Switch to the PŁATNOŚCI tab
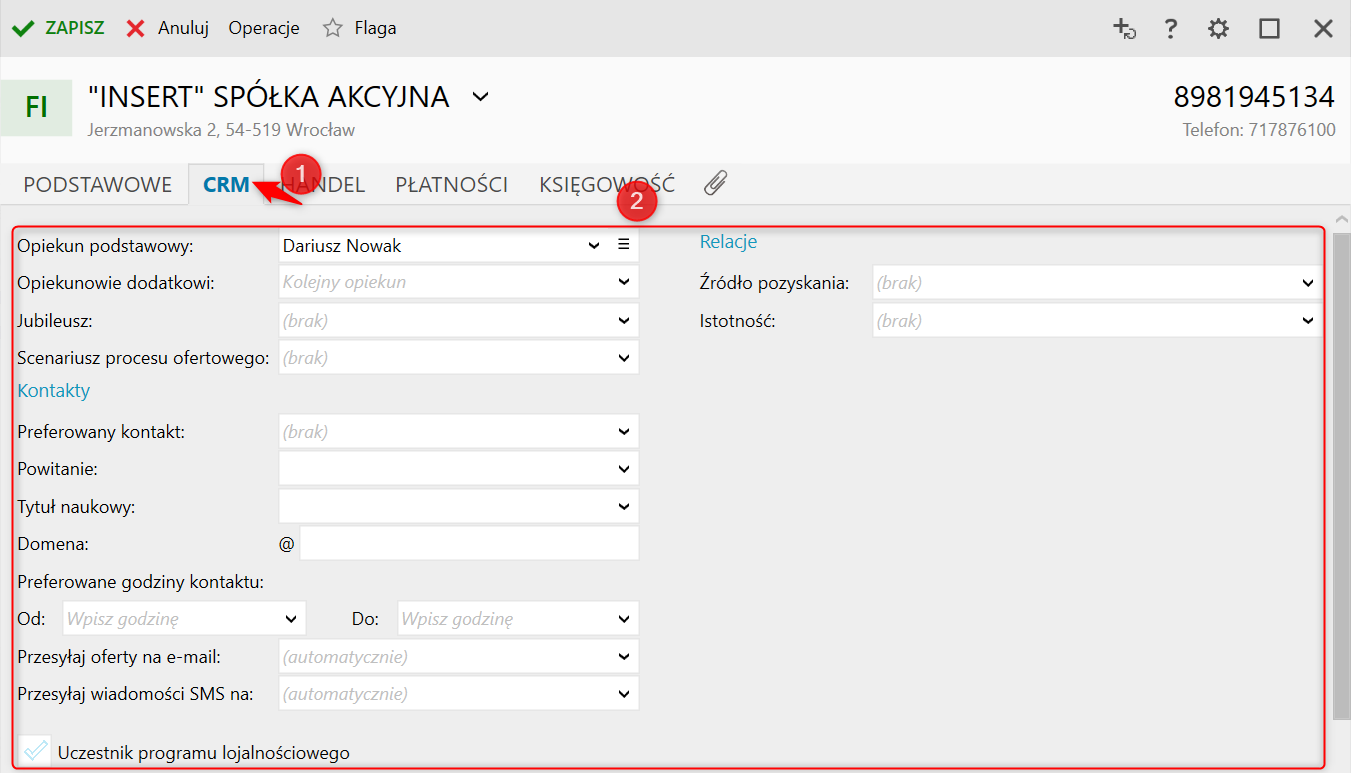This screenshot has height=773, width=1351. point(452,185)
